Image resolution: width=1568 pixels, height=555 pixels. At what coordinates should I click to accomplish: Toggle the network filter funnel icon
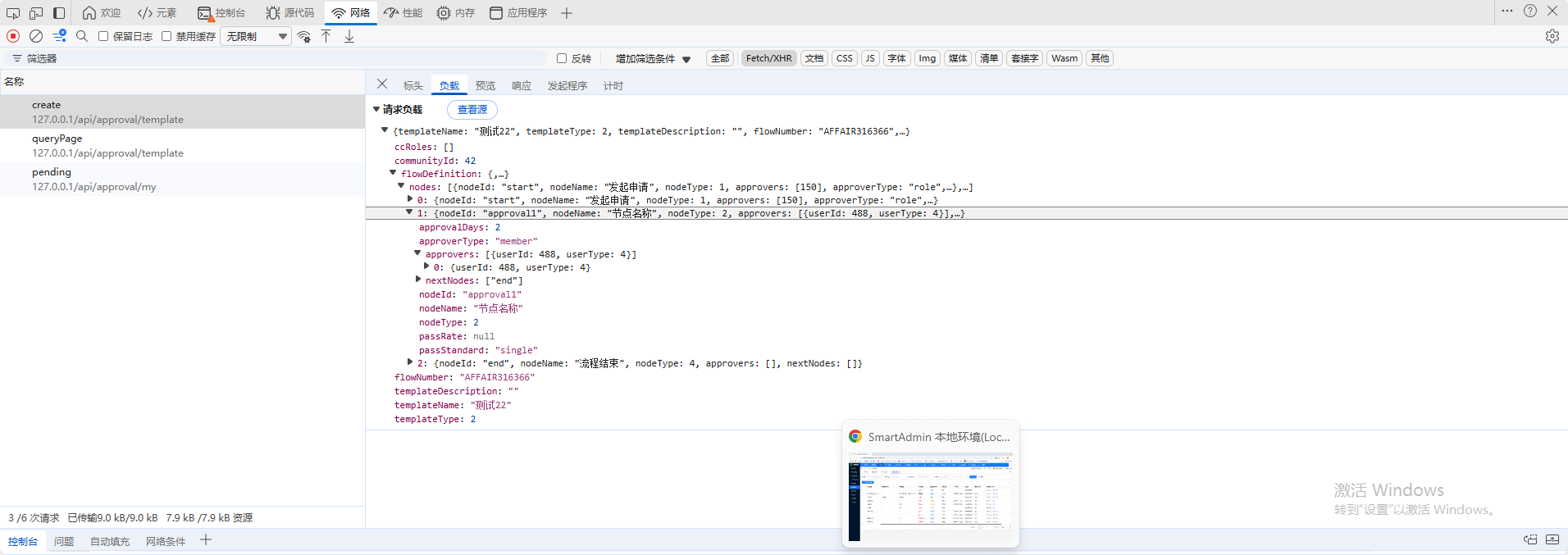60,36
